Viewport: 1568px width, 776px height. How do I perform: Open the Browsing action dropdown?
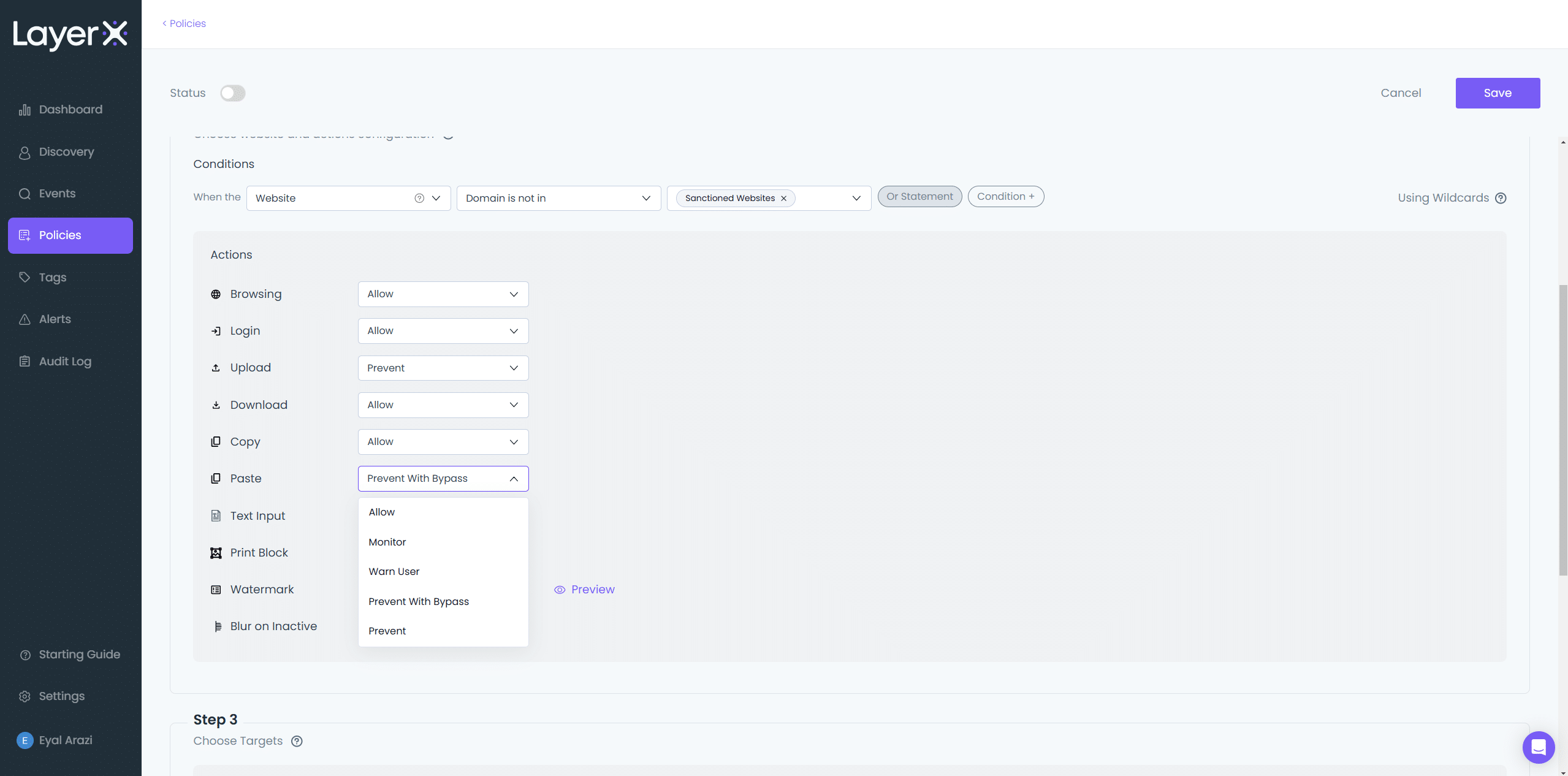[x=443, y=294]
